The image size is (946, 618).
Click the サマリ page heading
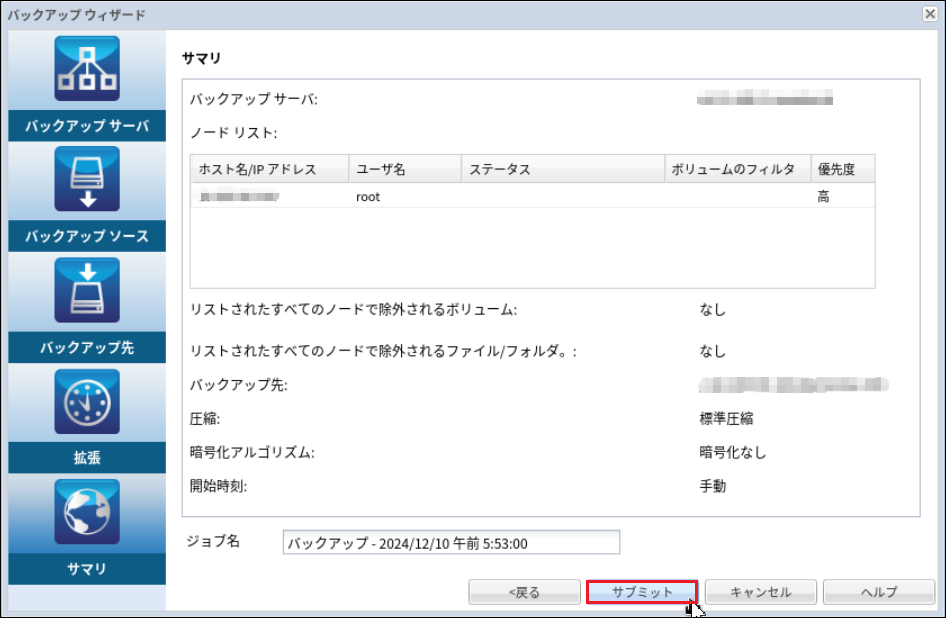[202, 59]
